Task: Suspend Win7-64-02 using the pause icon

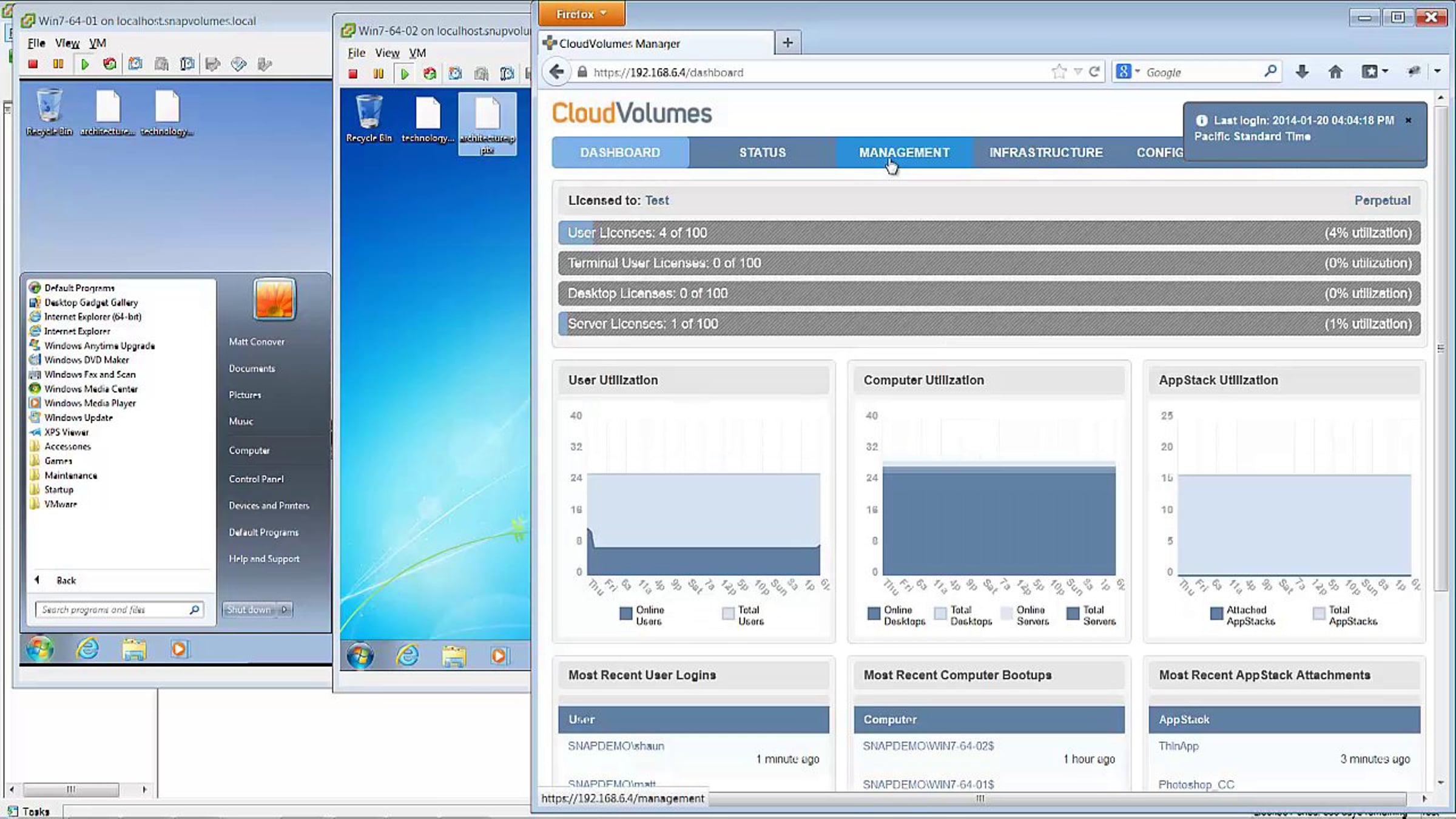Action: coord(378,74)
